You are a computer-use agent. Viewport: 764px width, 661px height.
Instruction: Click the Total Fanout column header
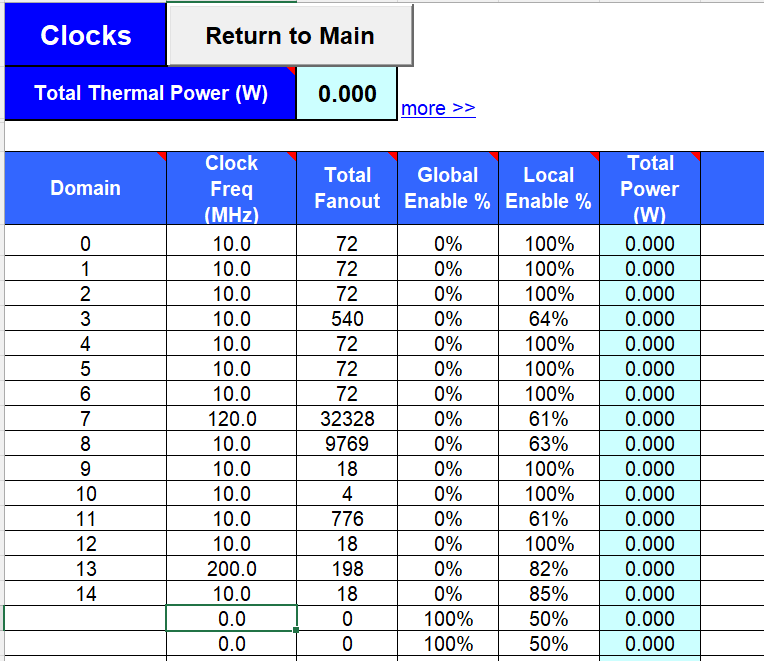point(347,188)
